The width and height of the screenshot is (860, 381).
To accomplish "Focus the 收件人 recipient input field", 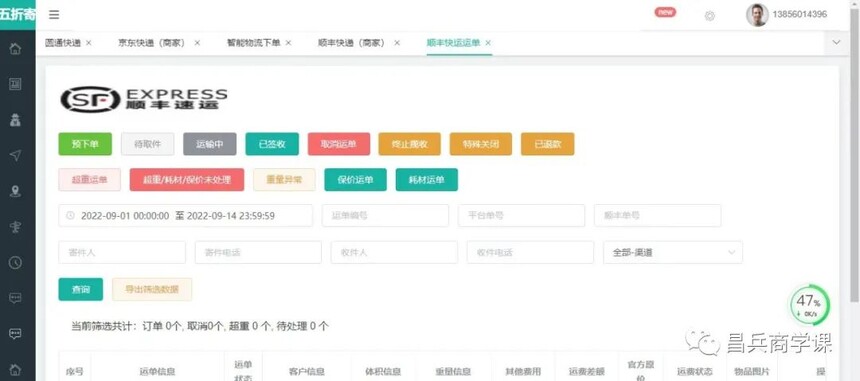I will [x=394, y=252].
